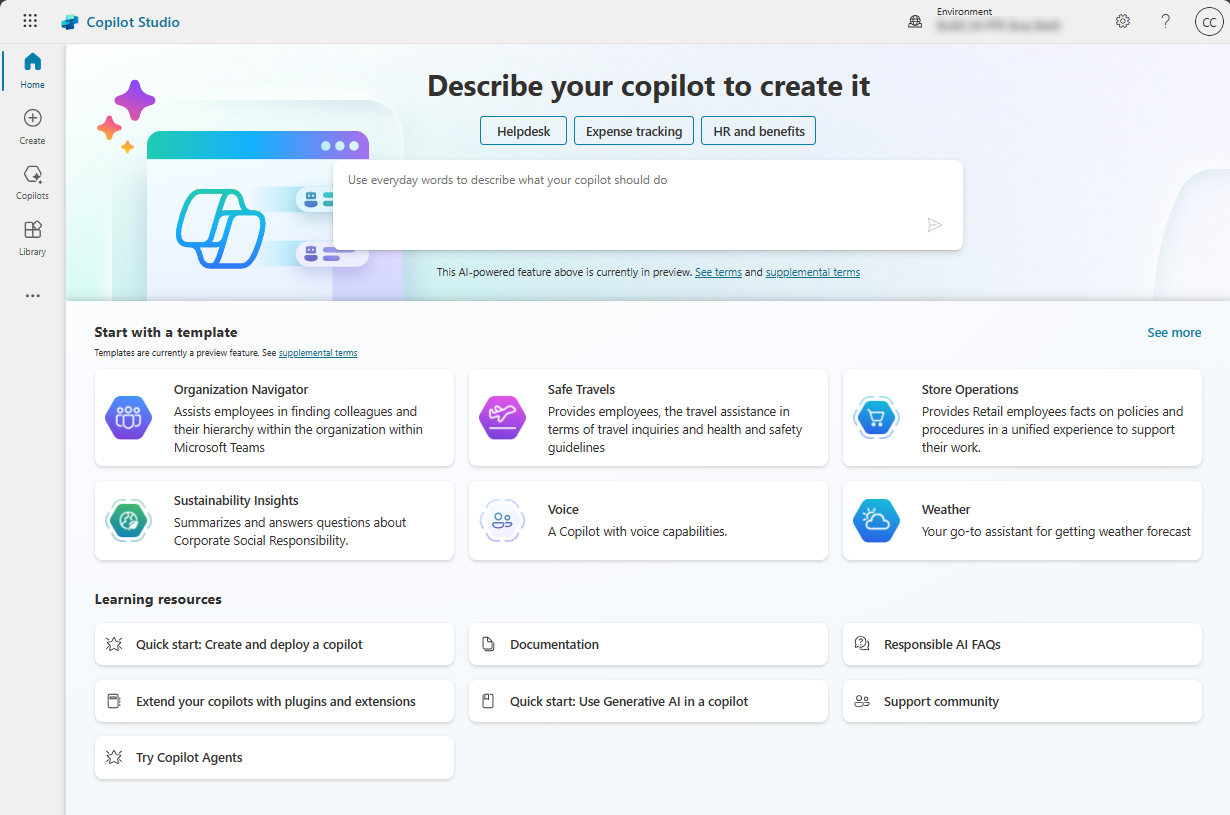The width and height of the screenshot is (1230, 815).
Task: Select the Sustainability Insights template icon
Action: coord(128,520)
